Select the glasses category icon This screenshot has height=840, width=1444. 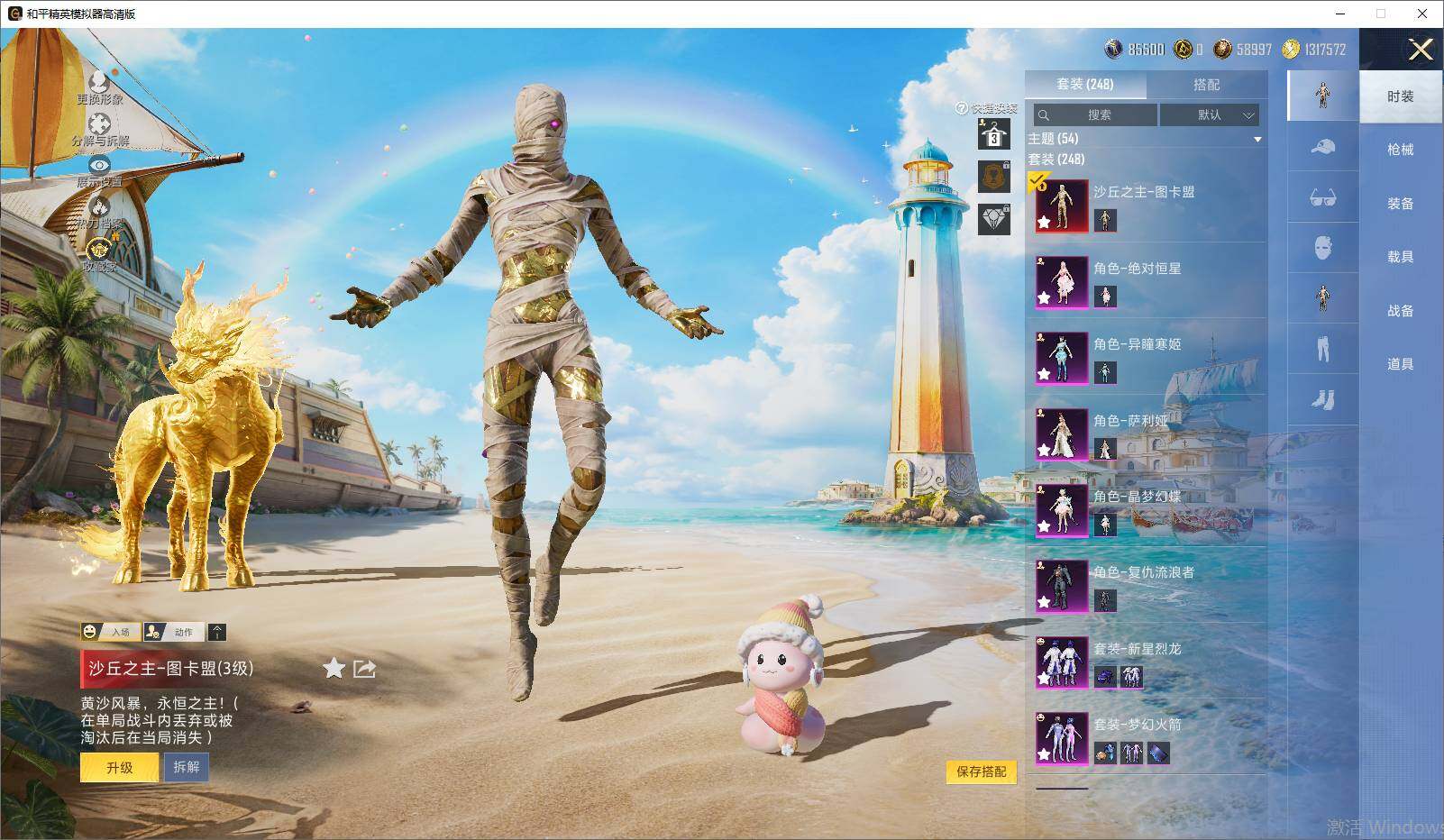(1322, 196)
